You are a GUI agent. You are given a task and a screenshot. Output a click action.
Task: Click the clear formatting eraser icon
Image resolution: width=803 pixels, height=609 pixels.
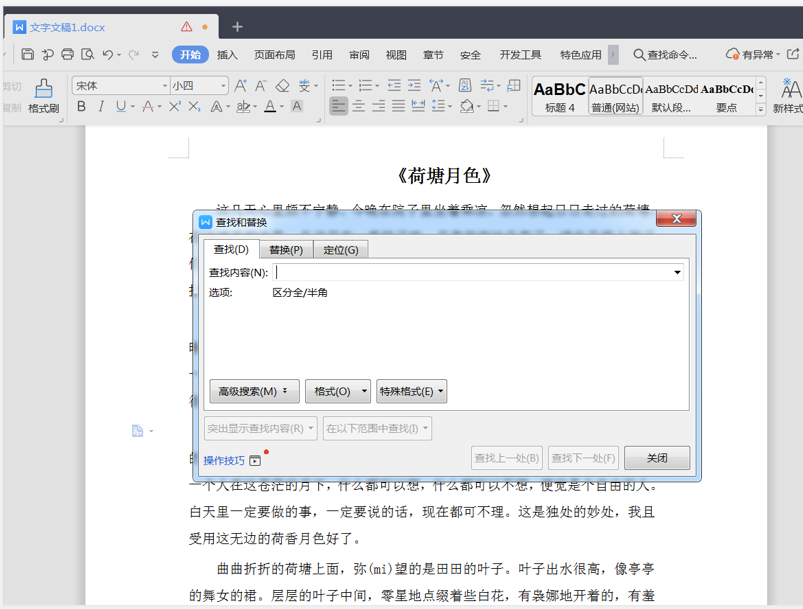[282, 86]
